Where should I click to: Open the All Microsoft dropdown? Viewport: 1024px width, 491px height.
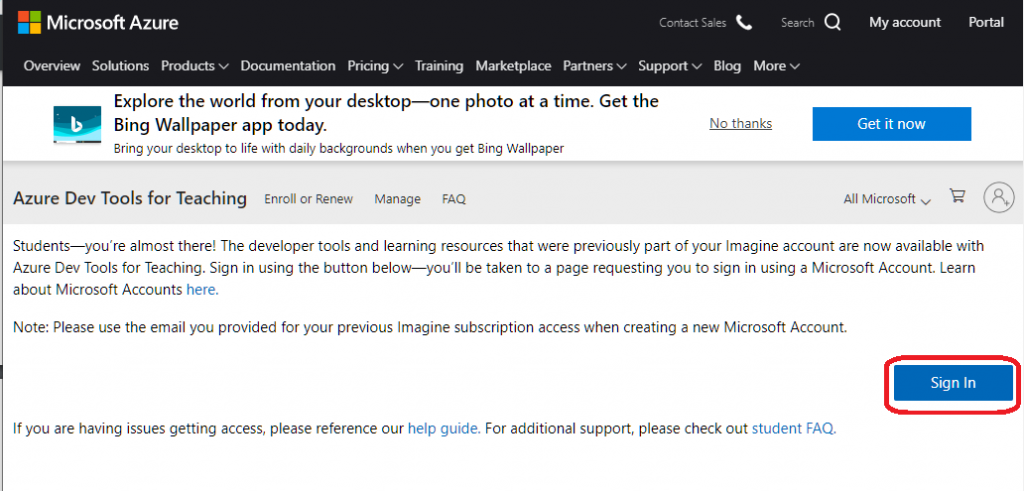[x=887, y=199]
